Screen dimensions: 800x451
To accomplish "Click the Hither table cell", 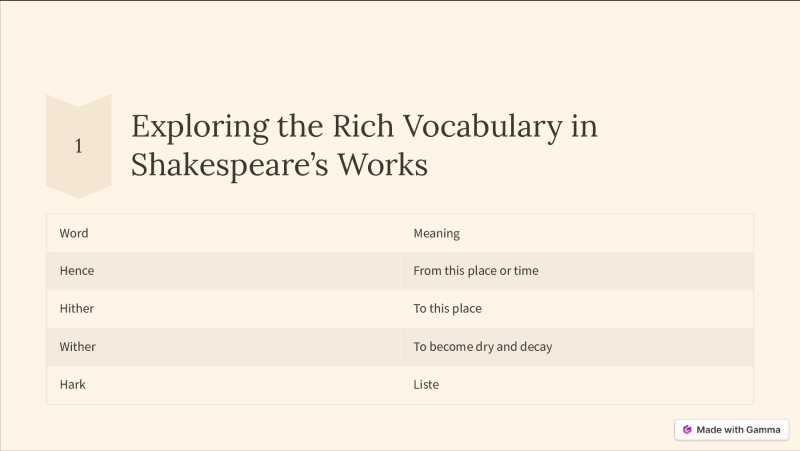I will pyautogui.click(x=223, y=309).
